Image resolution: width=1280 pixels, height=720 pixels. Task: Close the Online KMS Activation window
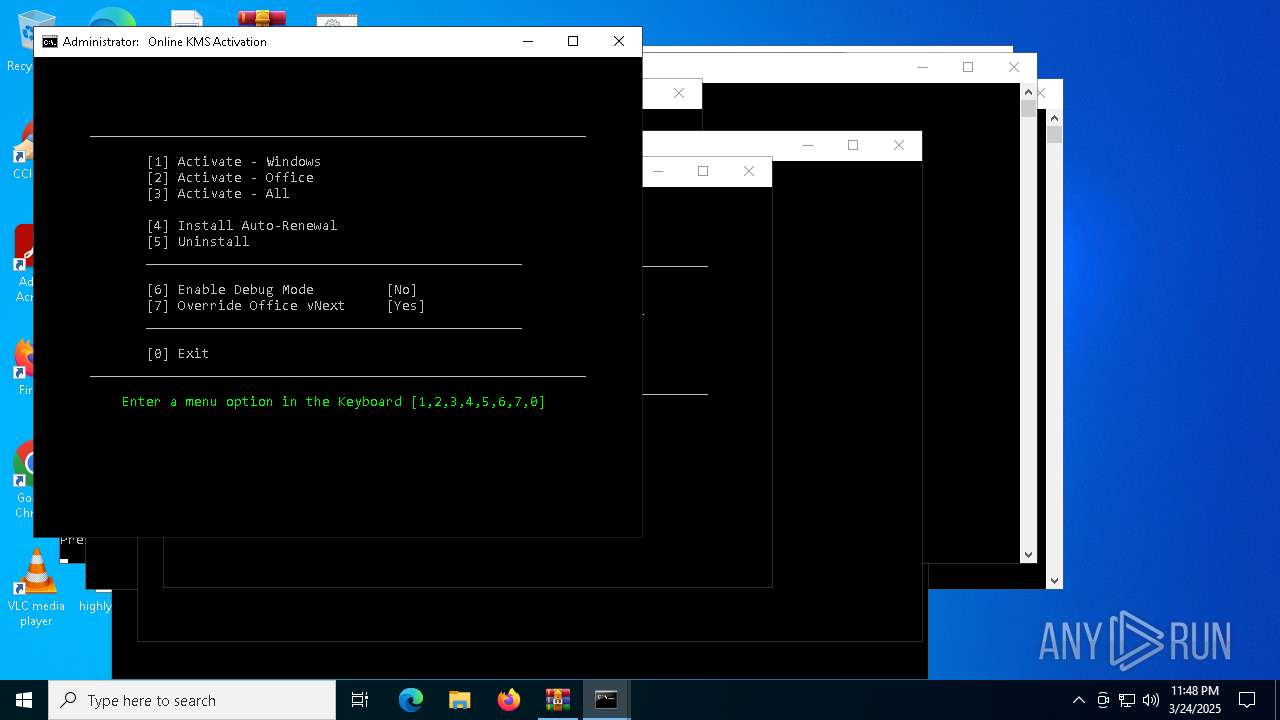pos(619,41)
